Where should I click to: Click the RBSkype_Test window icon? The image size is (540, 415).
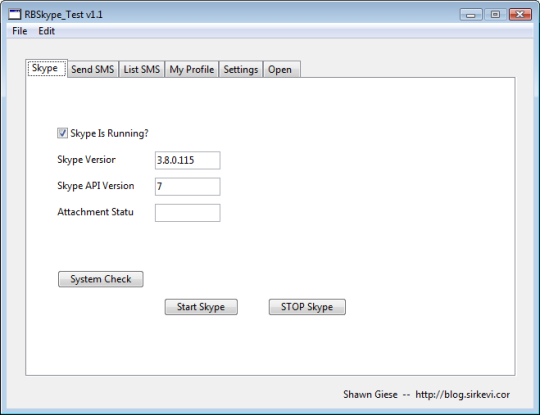click(x=14, y=14)
